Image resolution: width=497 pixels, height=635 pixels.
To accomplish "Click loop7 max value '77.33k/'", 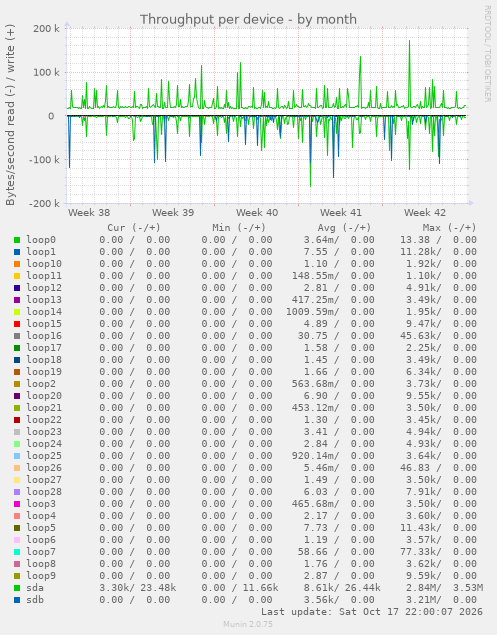I will 421,552.
